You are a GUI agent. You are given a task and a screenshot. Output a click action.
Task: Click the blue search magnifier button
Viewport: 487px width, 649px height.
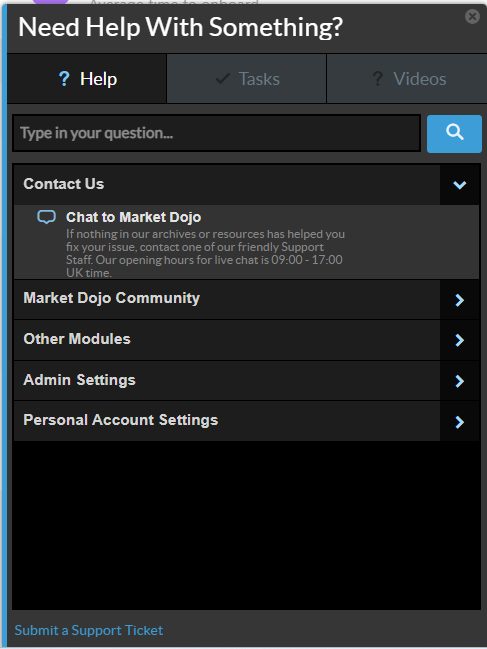click(454, 134)
